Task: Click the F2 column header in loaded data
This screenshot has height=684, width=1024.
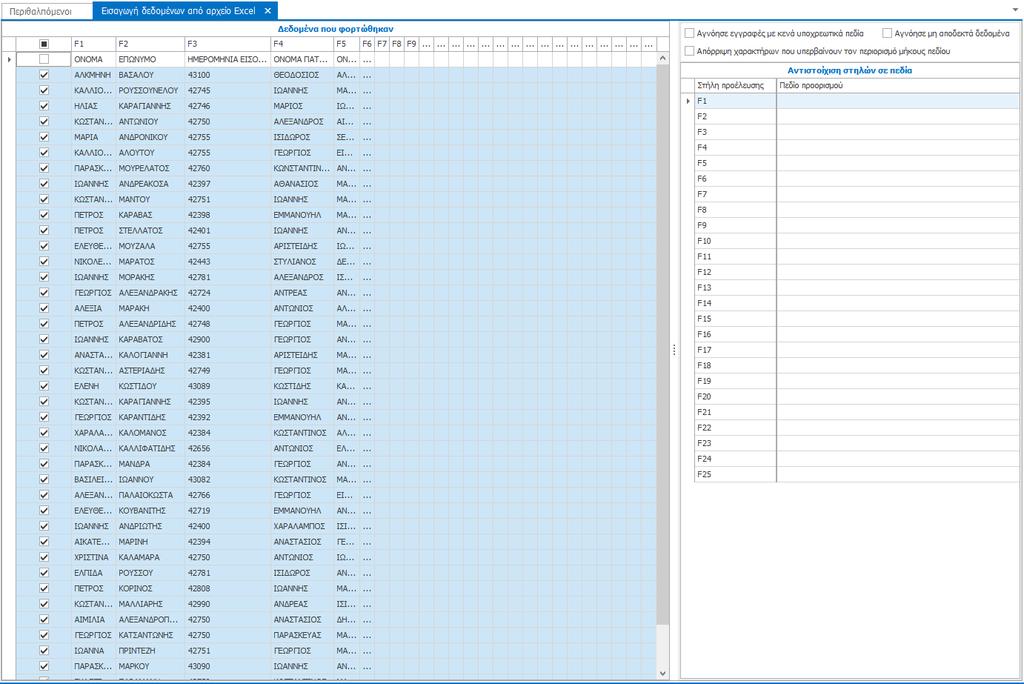Action: 150,44
